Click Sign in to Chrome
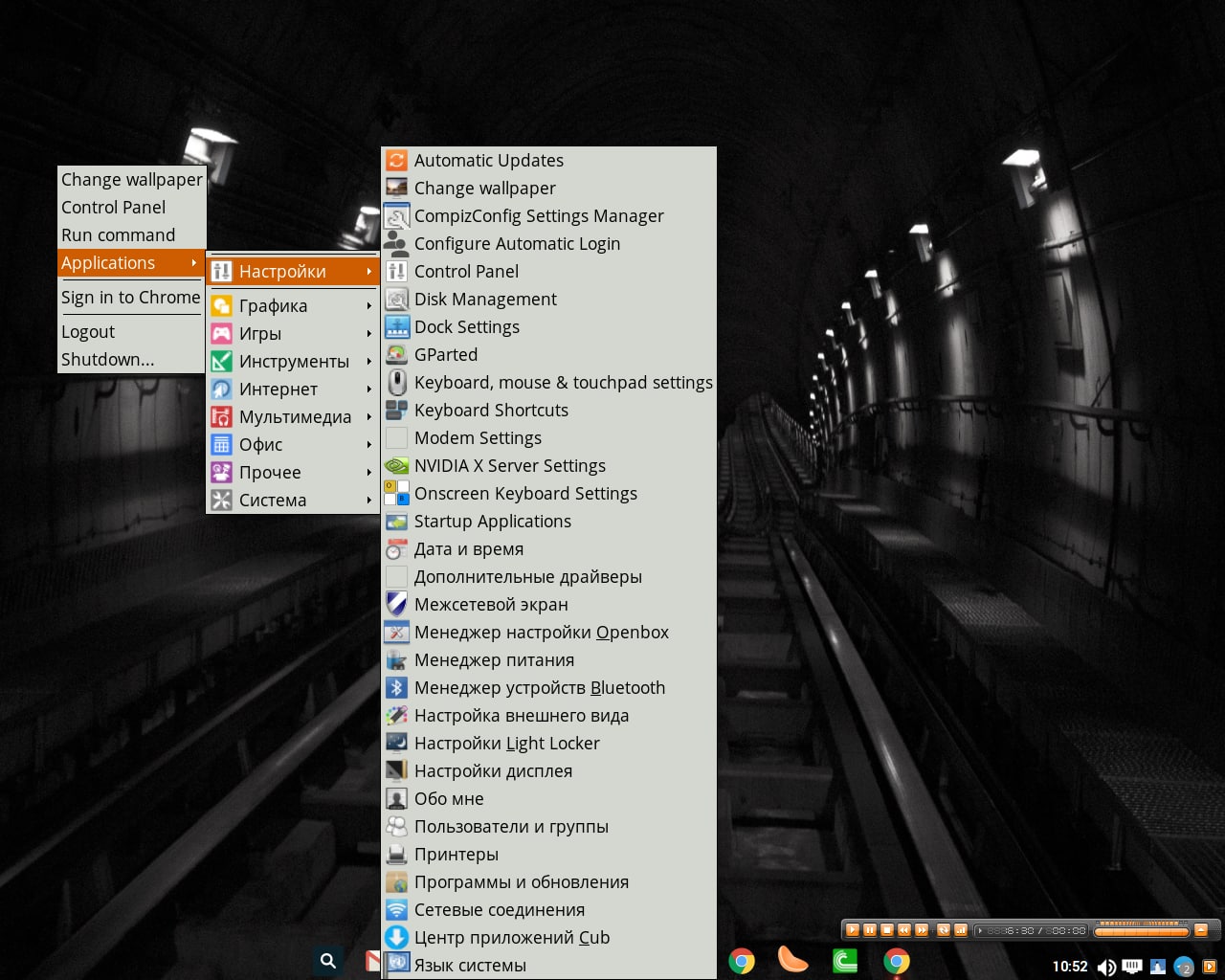The width and height of the screenshot is (1225, 980). point(131,298)
